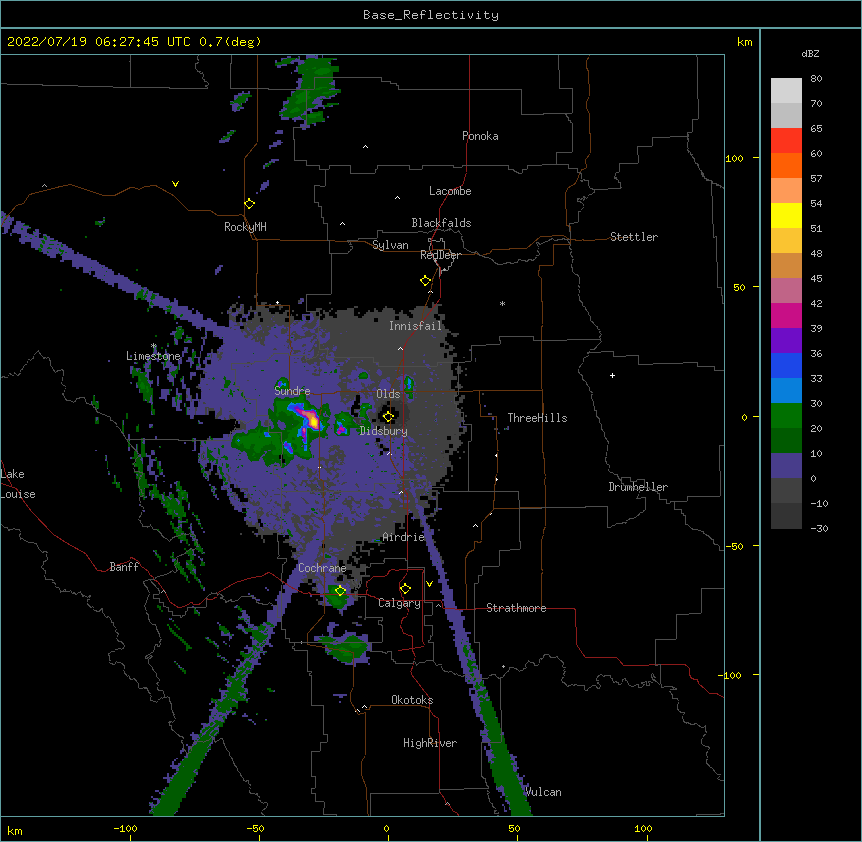Click the 100 tick on the bottom axis
The image size is (862, 842).
(643, 828)
